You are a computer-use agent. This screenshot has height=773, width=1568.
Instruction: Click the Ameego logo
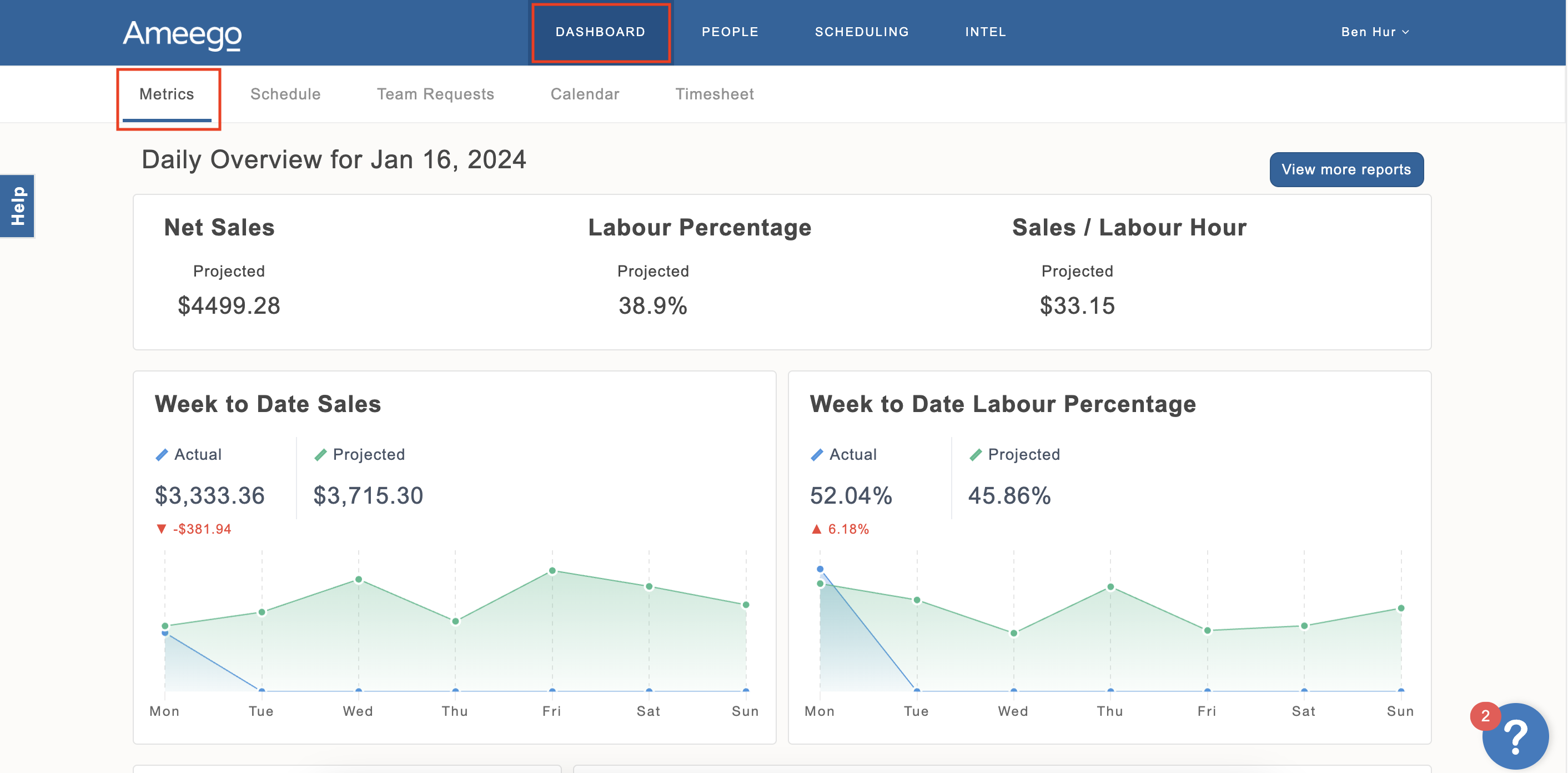click(182, 33)
